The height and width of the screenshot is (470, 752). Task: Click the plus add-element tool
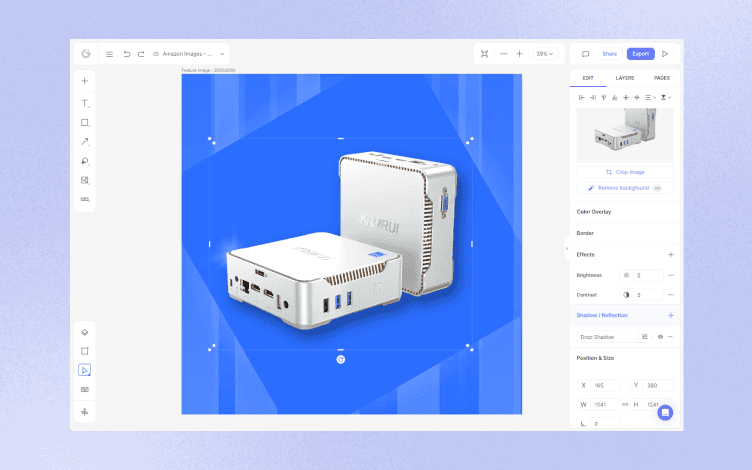point(84,81)
